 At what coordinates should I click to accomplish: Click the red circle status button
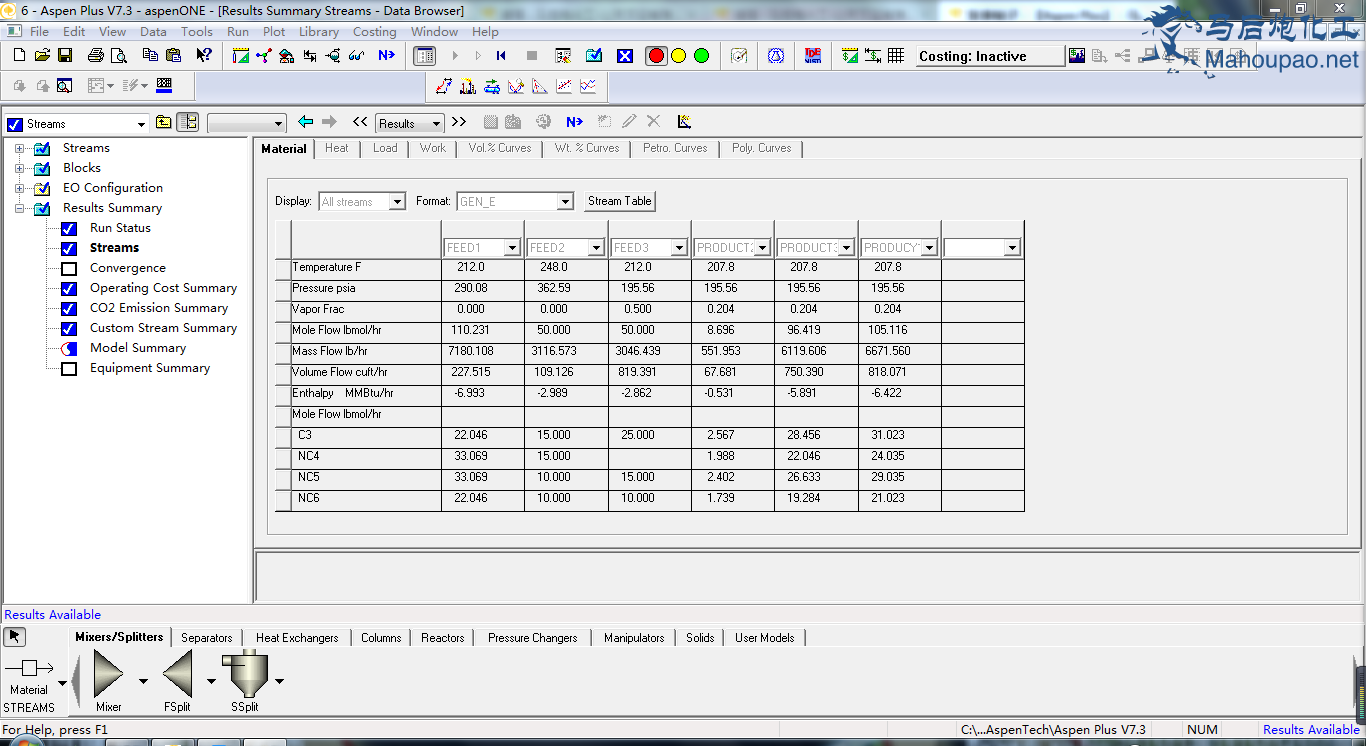(656, 56)
